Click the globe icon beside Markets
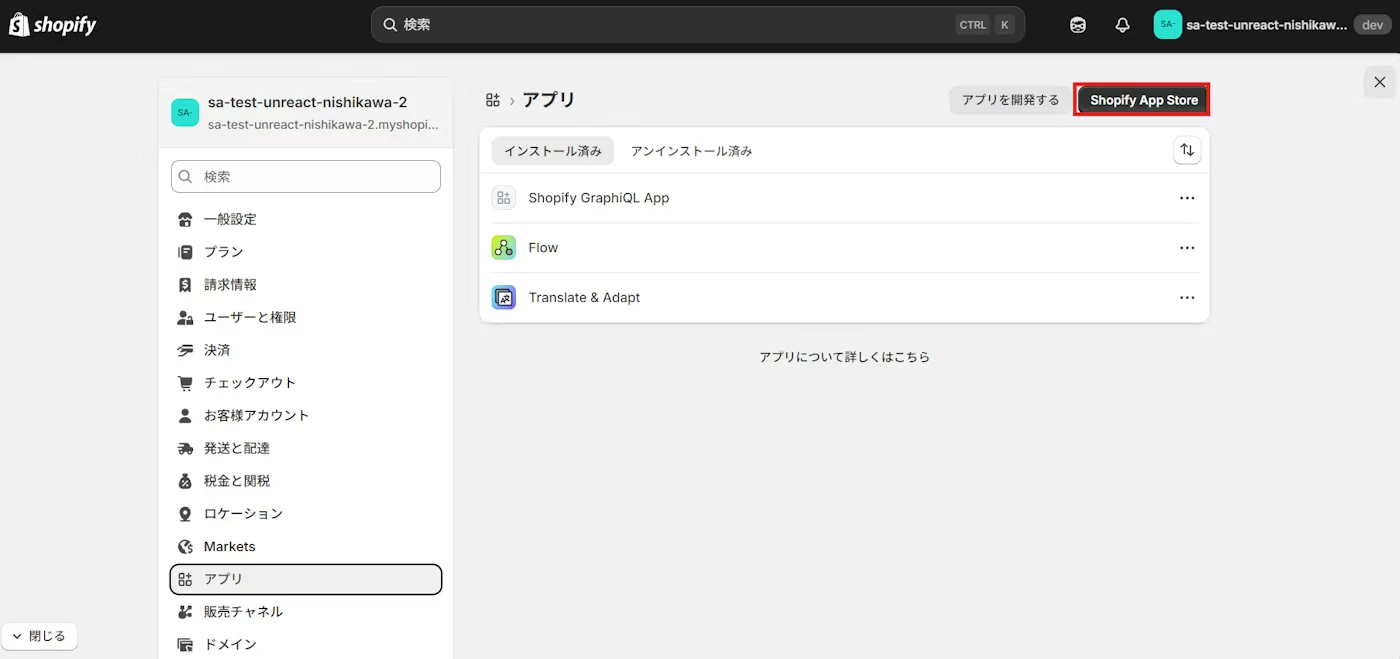Image resolution: width=1400 pixels, height=659 pixels. tap(185, 546)
